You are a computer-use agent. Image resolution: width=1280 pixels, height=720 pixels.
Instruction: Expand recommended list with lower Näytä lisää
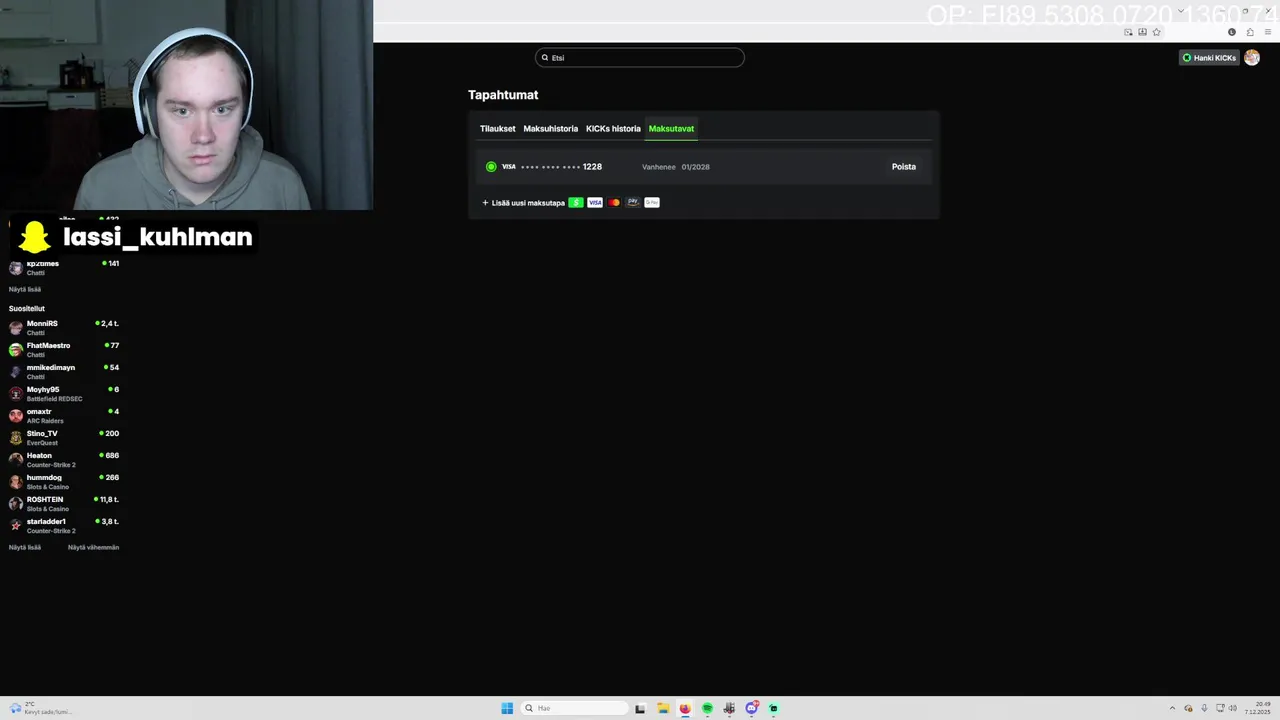click(25, 547)
